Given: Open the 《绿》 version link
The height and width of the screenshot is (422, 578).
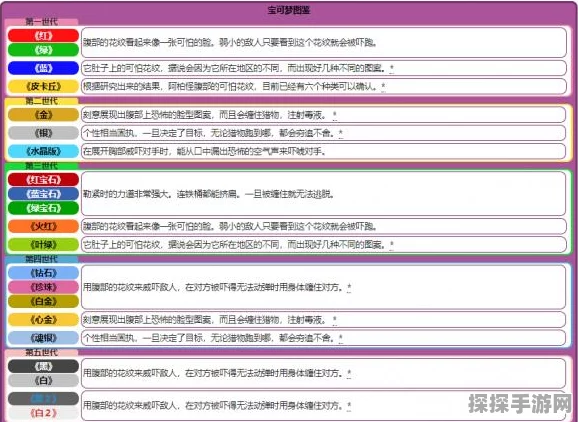Looking at the screenshot, I should coord(43,50).
